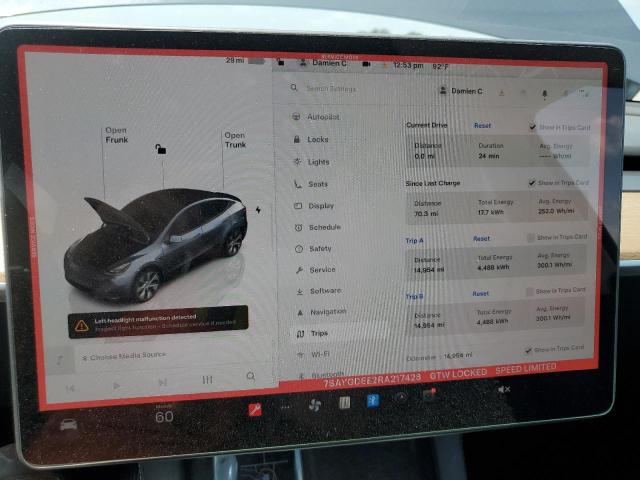The image size is (640, 480).
Task: Enable Trip B Show in Trips Card
Action: pos(529,291)
